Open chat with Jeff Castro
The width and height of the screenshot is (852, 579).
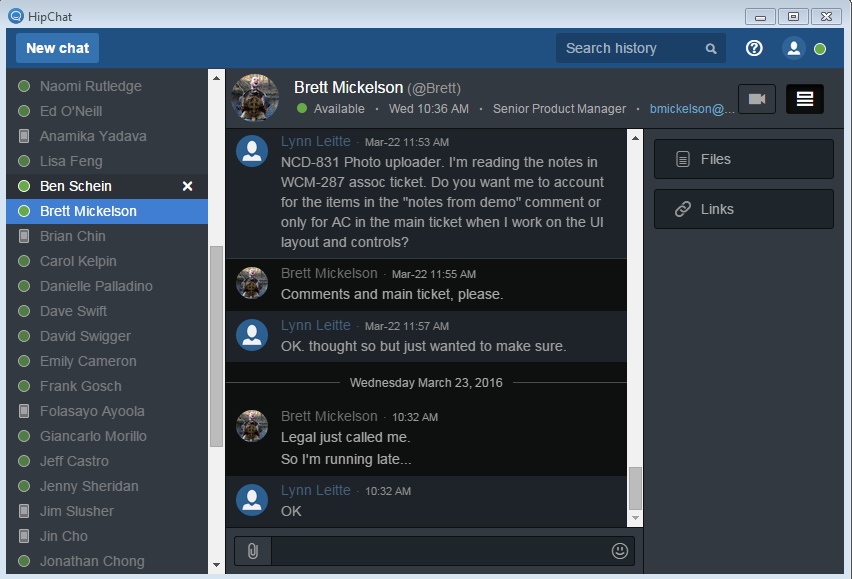(107, 461)
